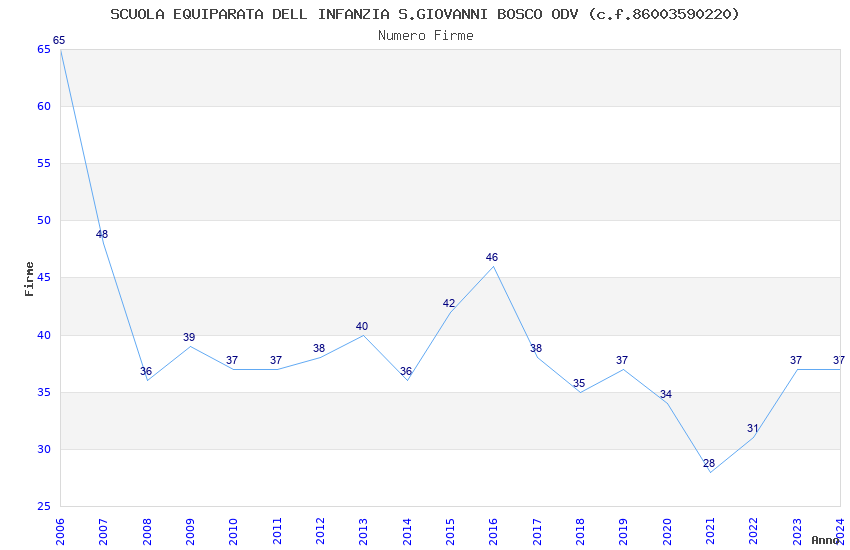Image resolution: width=850 pixels, height=550 pixels.
Task: Click the 40 data point label
Action: pos(362,327)
